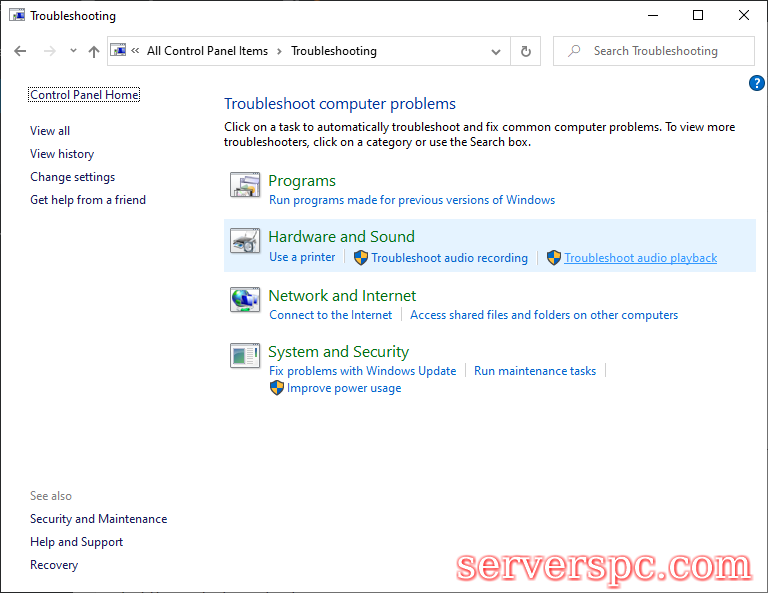Open Control Panel Home

click(84, 95)
